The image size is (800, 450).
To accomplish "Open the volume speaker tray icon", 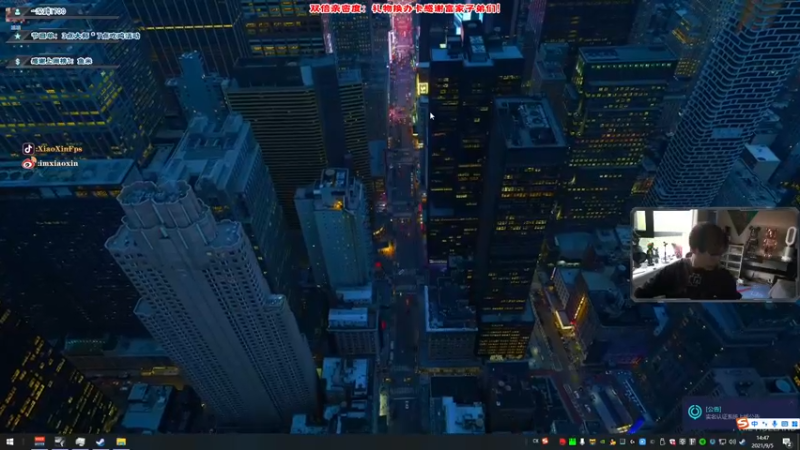I will pos(732,442).
